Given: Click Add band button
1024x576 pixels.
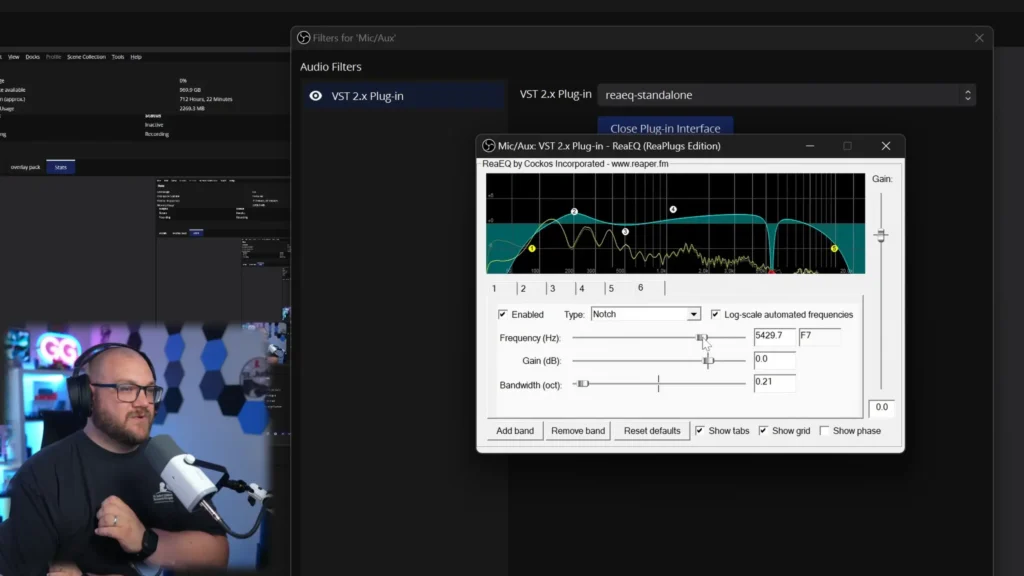Looking at the screenshot, I should click(515, 430).
